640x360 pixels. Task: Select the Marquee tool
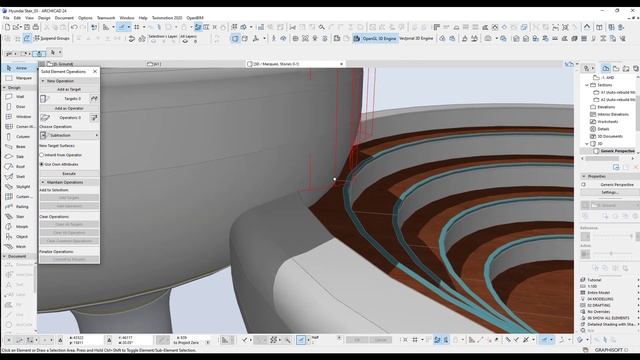tap(18, 78)
